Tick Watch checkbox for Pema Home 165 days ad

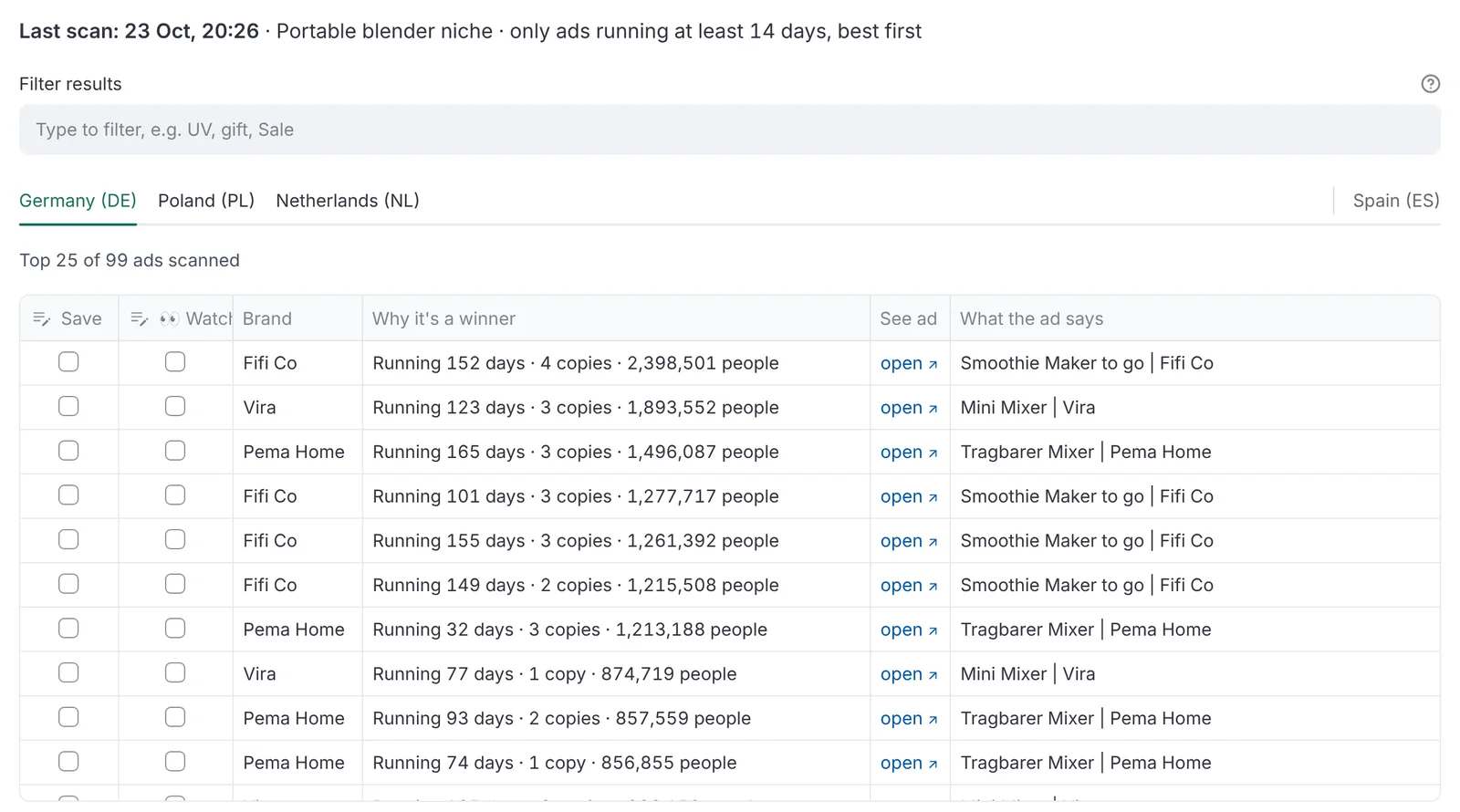[175, 451]
